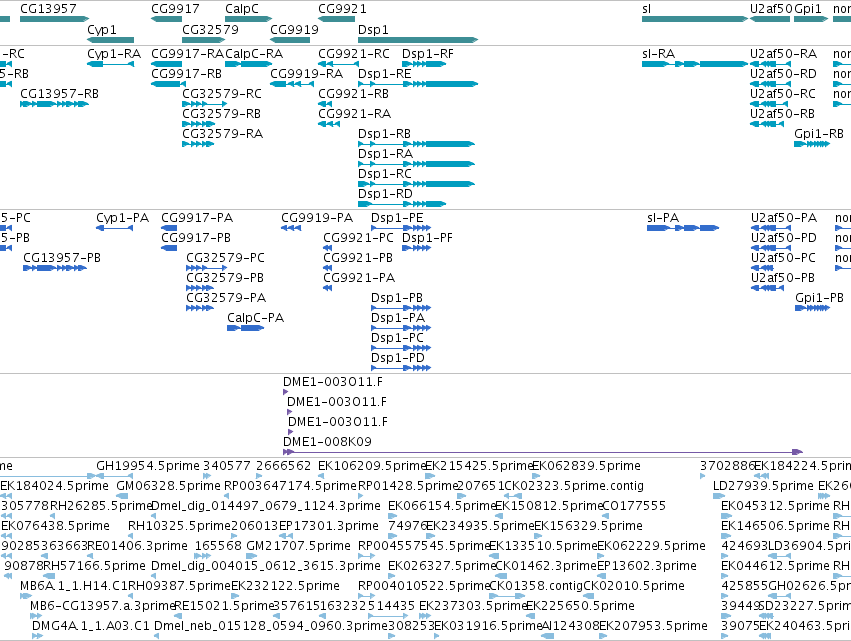Click protein Dsp1-PD
Viewport: 851px width, 641px height.
(401, 369)
